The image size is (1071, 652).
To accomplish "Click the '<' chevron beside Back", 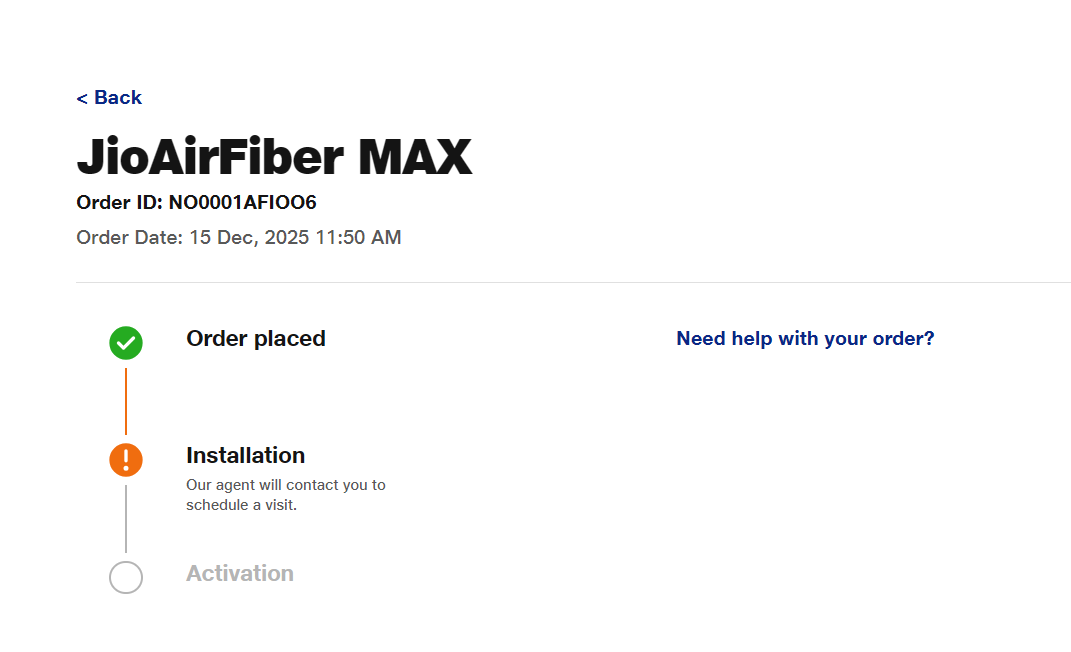I will (x=82, y=98).
